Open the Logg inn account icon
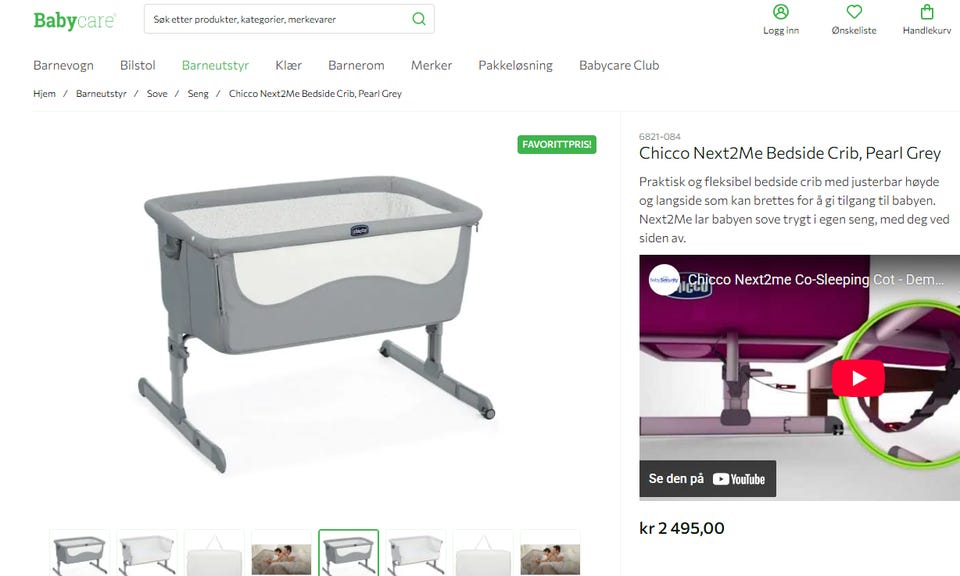Viewport: 960px width, 576px height. [781, 12]
